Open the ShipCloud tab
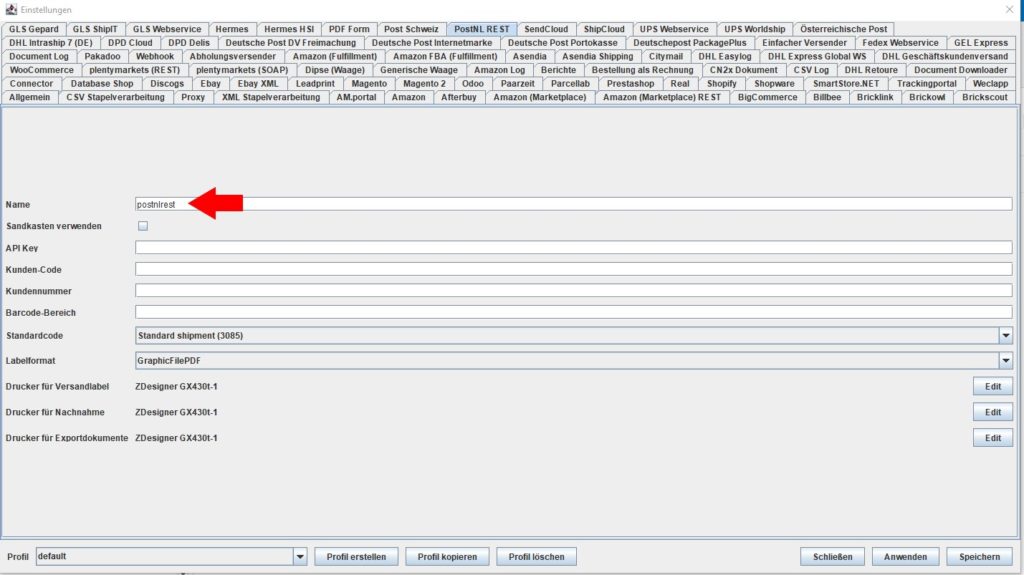 603,29
